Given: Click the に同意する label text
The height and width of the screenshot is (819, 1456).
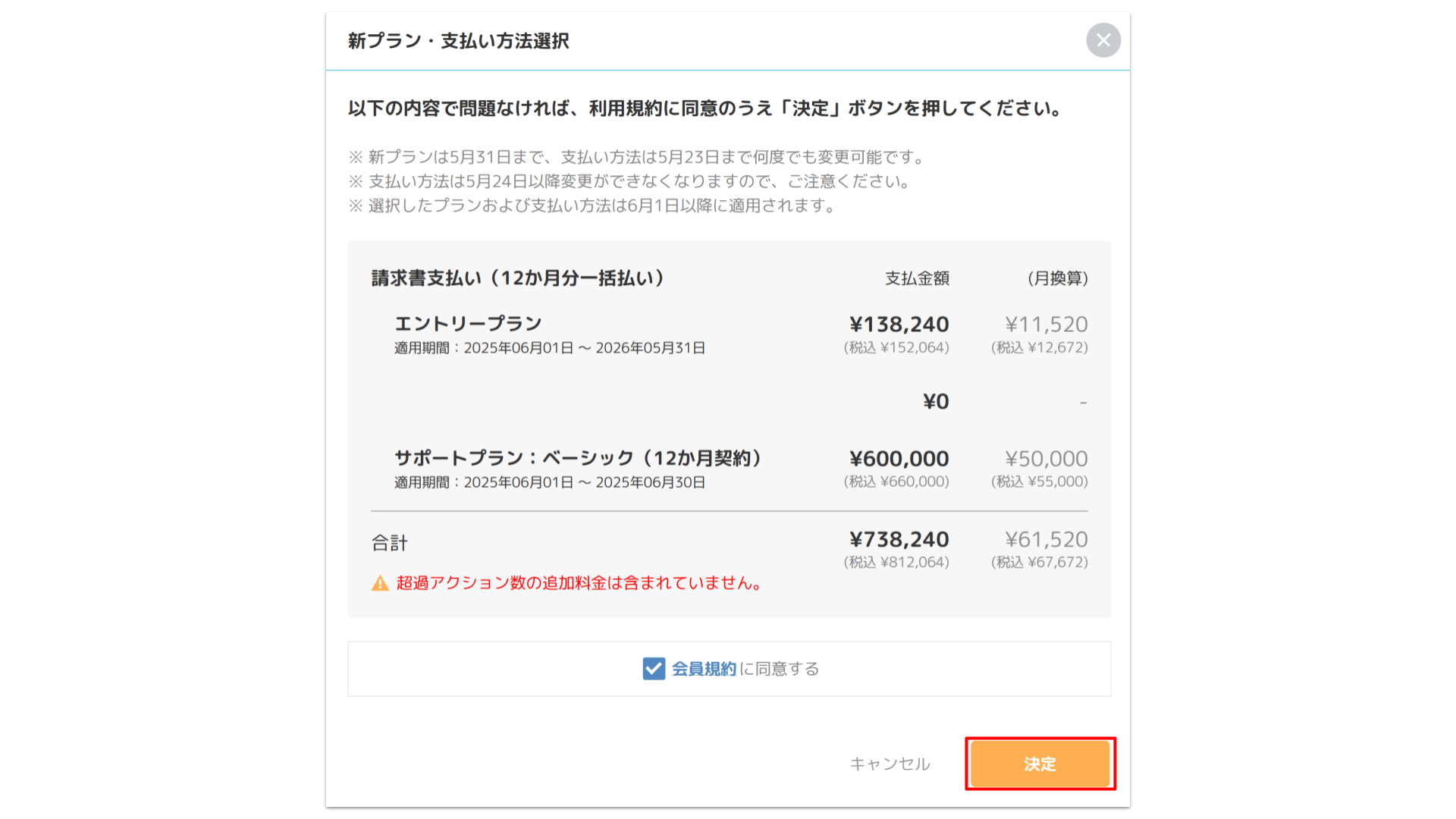Looking at the screenshot, I should pos(780,669).
